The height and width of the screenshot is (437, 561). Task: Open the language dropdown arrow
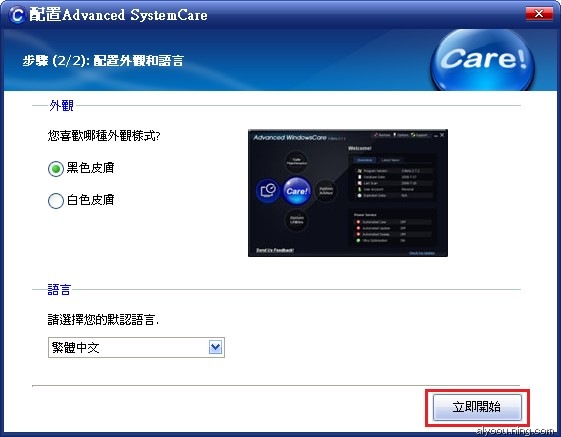tap(215, 347)
